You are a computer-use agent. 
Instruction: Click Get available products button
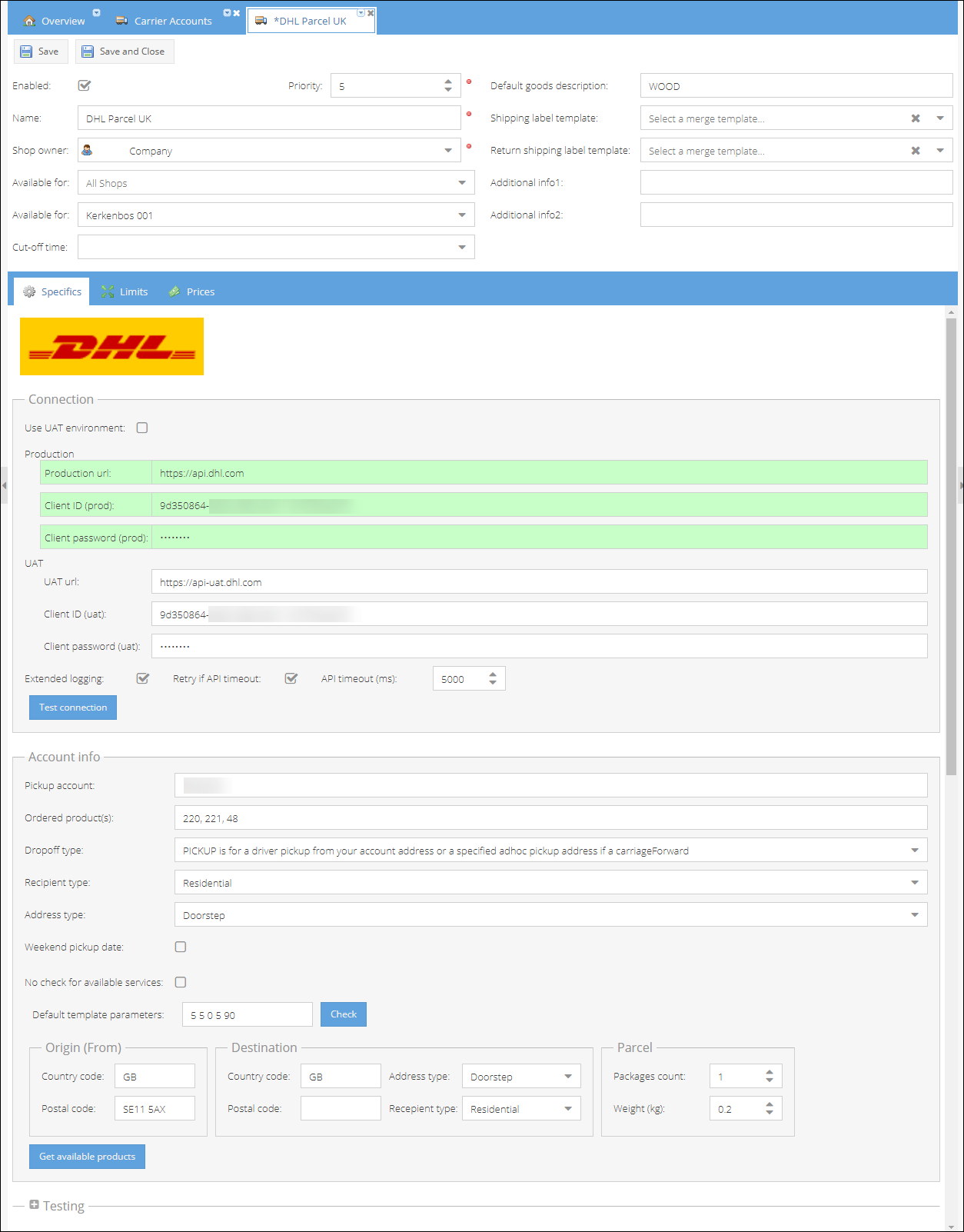coord(87,1157)
